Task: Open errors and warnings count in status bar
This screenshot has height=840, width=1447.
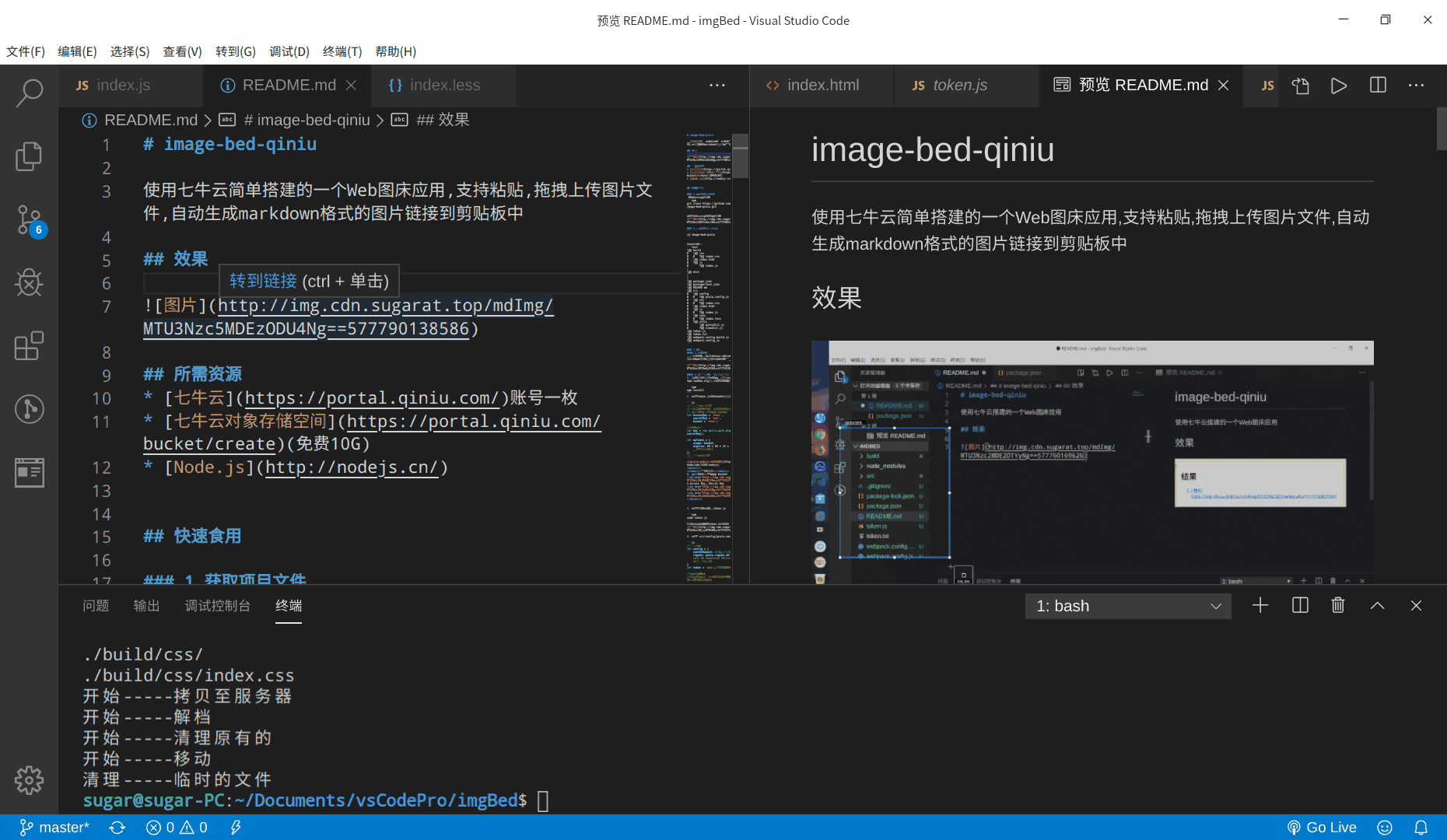Action: [177, 828]
